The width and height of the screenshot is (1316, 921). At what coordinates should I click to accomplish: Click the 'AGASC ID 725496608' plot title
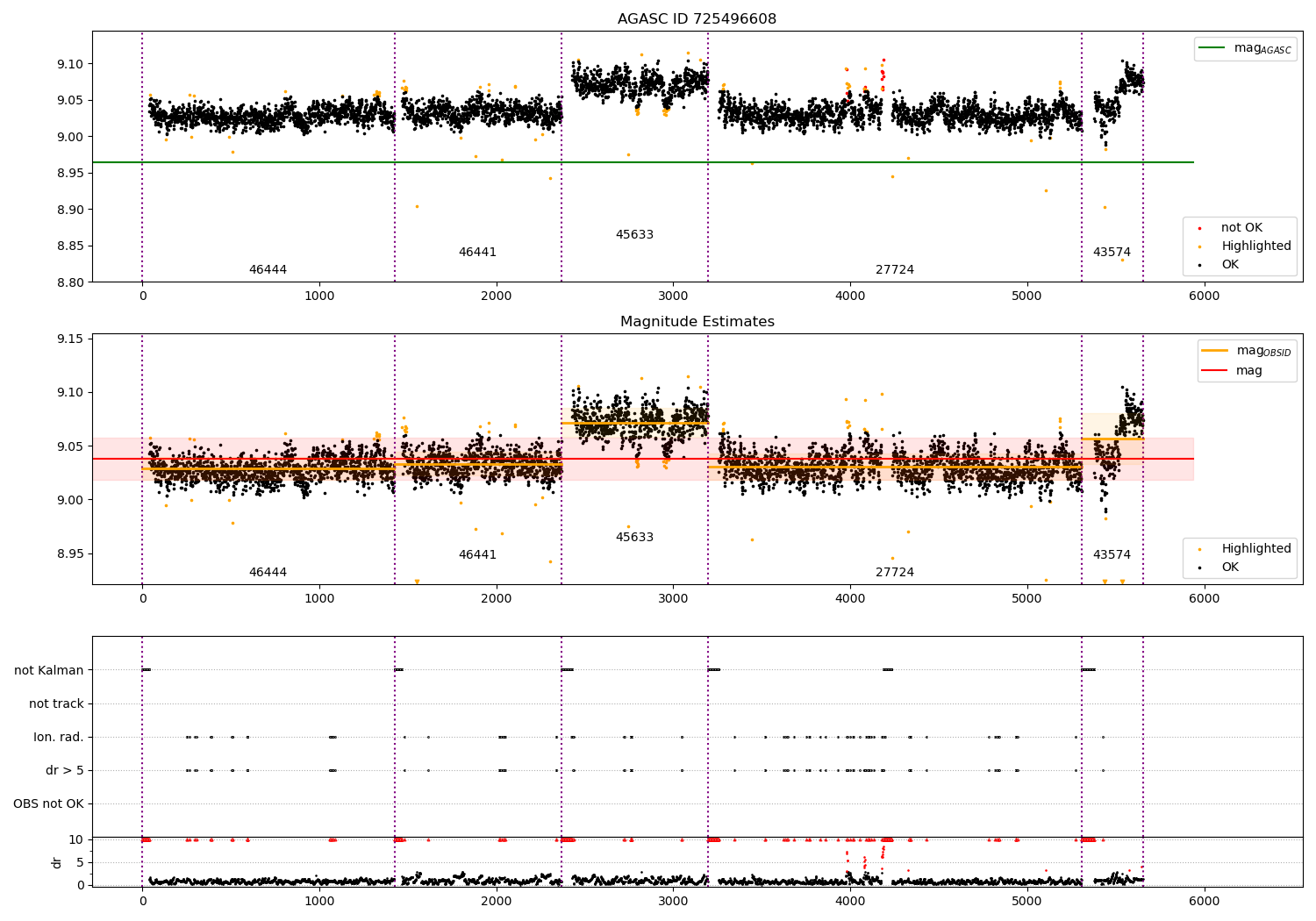[x=697, y=19]
